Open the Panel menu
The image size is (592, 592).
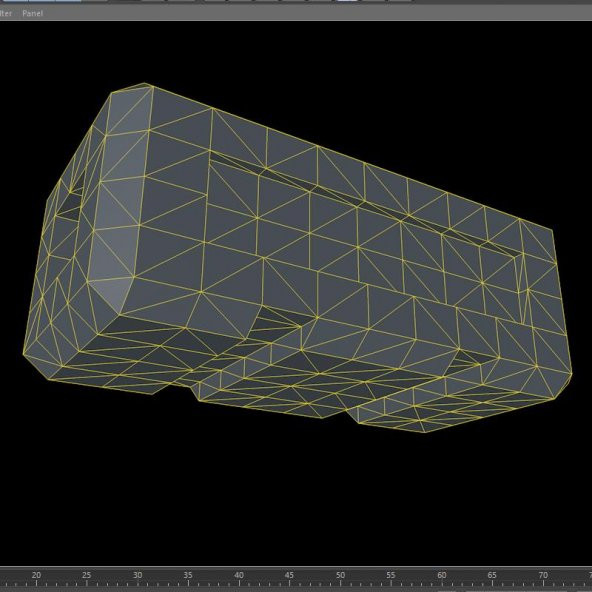[x=32, y=13]
